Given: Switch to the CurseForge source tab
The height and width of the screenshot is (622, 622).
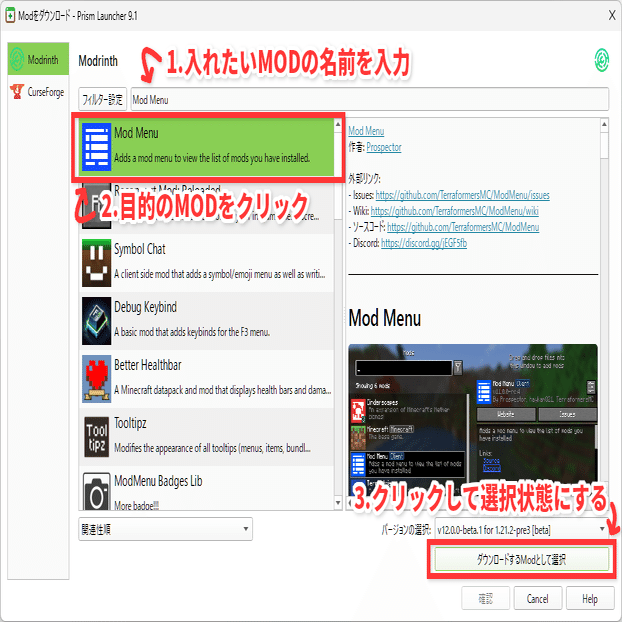Looking at the screenshot, I should (x=38, y=92).
